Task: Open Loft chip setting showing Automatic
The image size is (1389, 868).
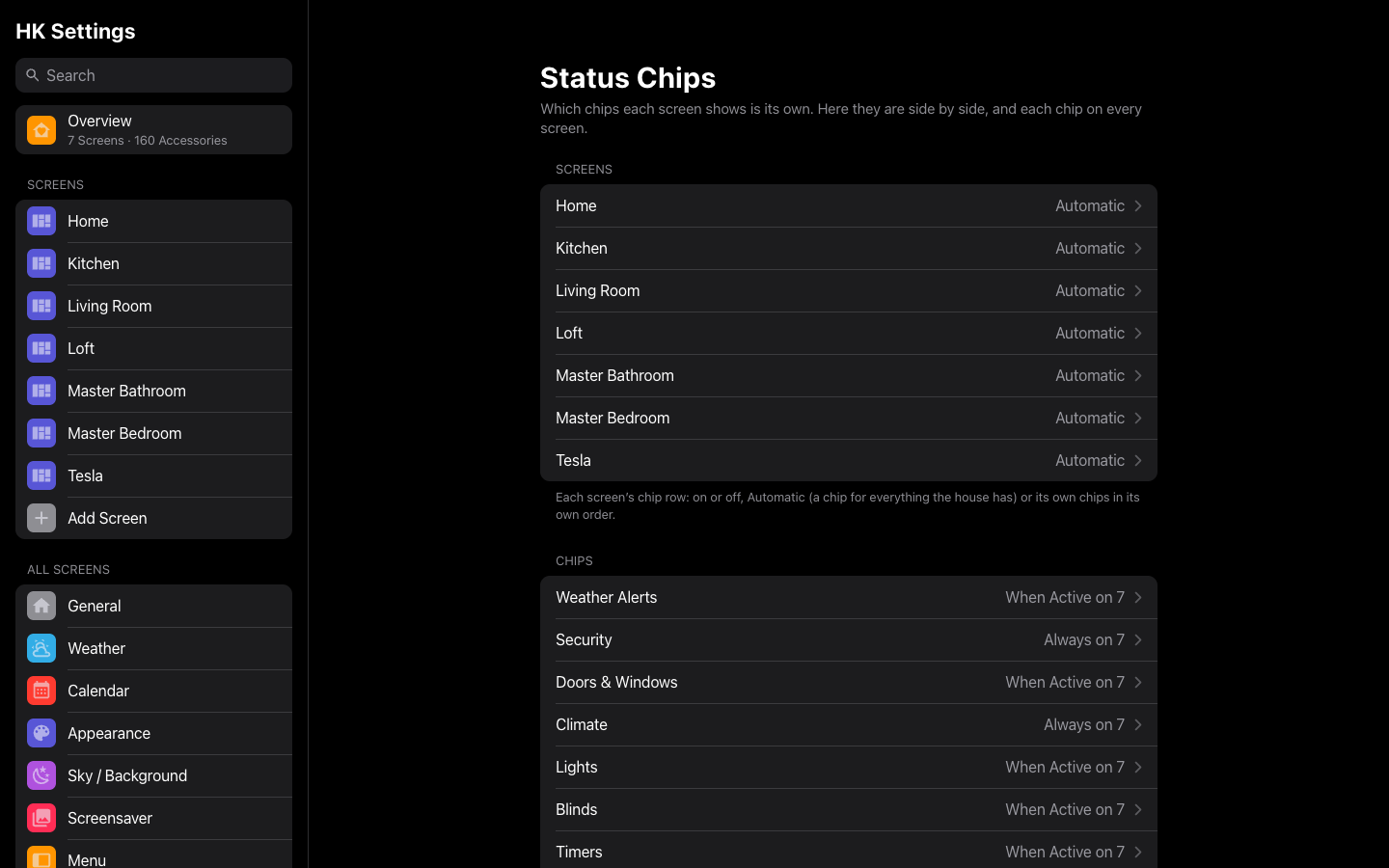Action: [x=849, y=333]
